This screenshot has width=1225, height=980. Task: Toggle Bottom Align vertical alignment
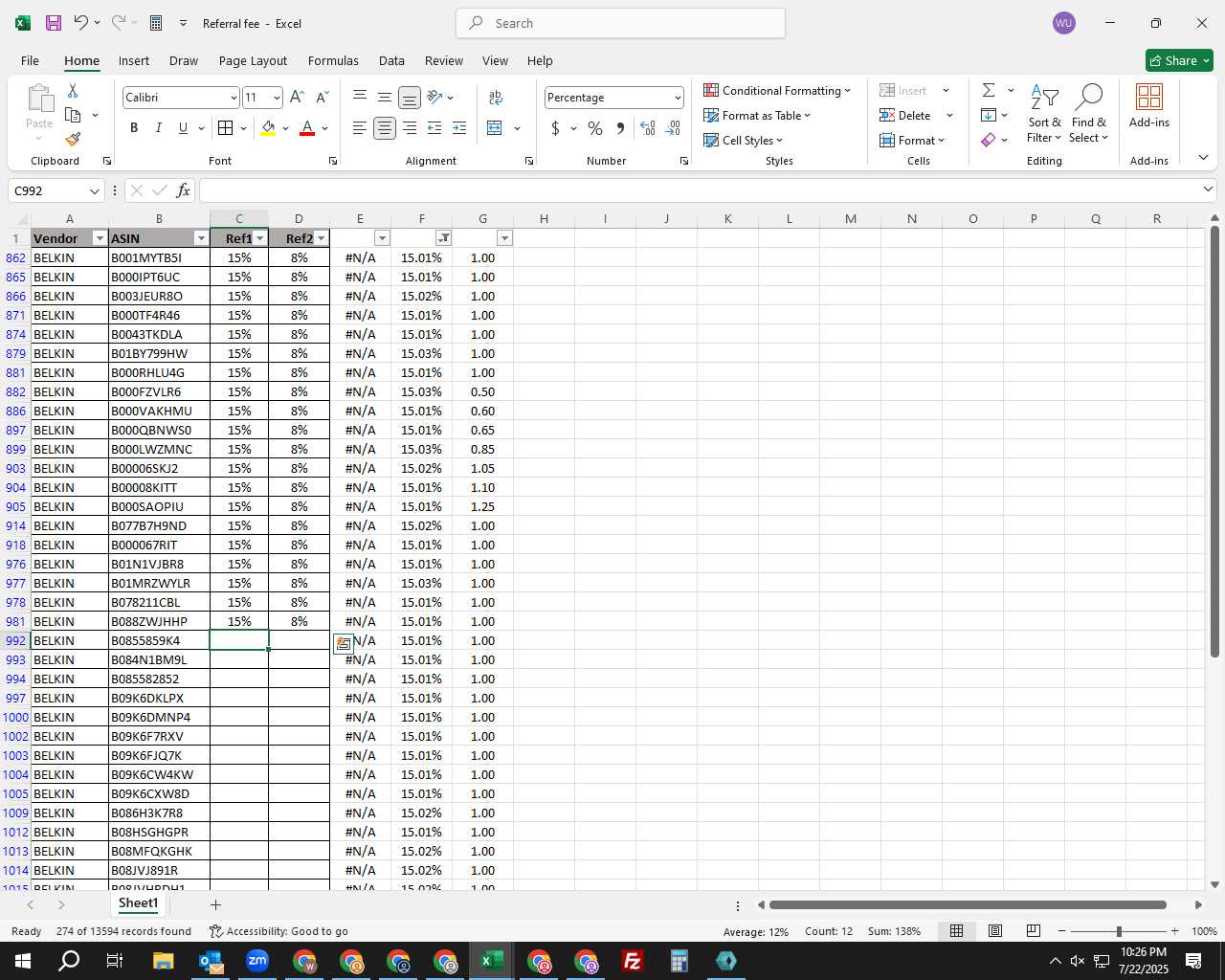click(x=410, y=97)
